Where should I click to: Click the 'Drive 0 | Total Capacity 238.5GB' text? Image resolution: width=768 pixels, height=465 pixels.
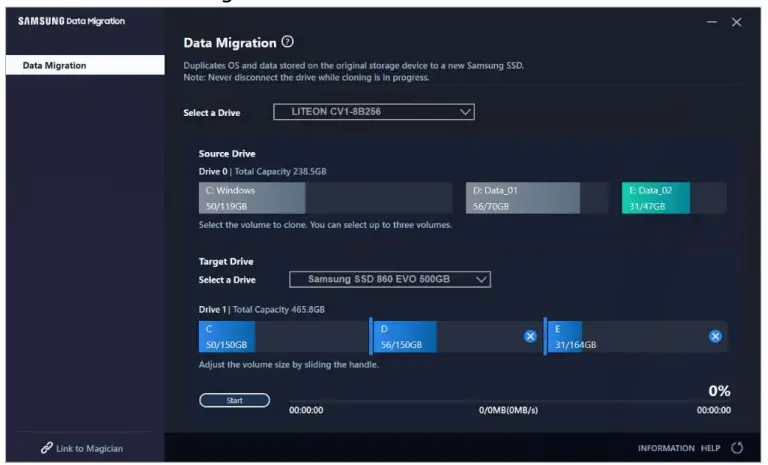[263, 171]
